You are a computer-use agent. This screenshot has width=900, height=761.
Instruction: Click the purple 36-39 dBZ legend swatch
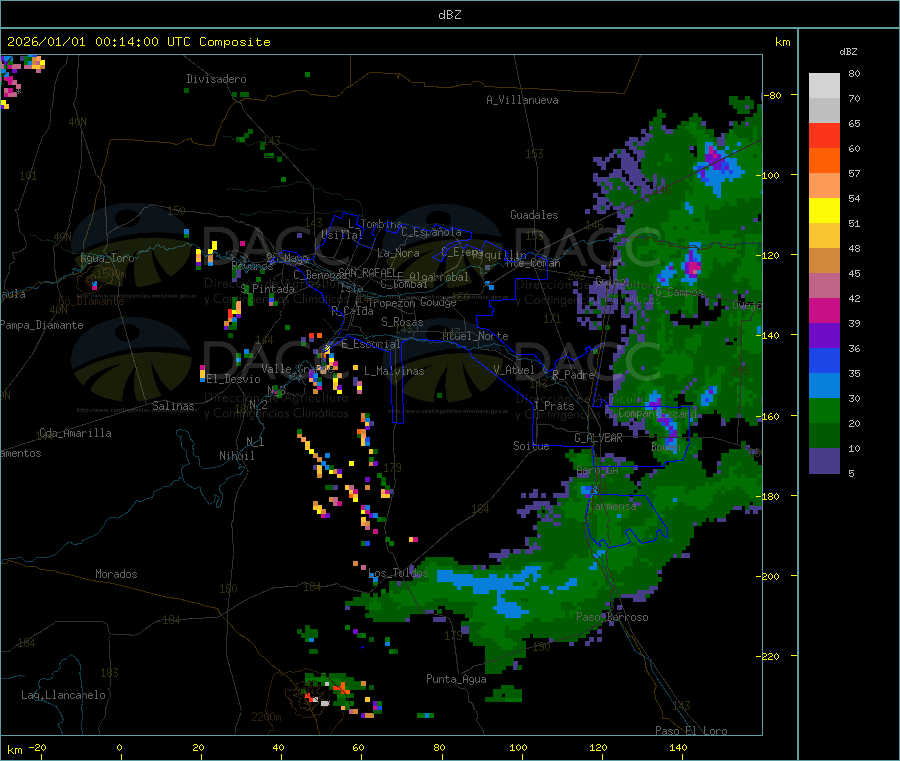tap(824, 336)
